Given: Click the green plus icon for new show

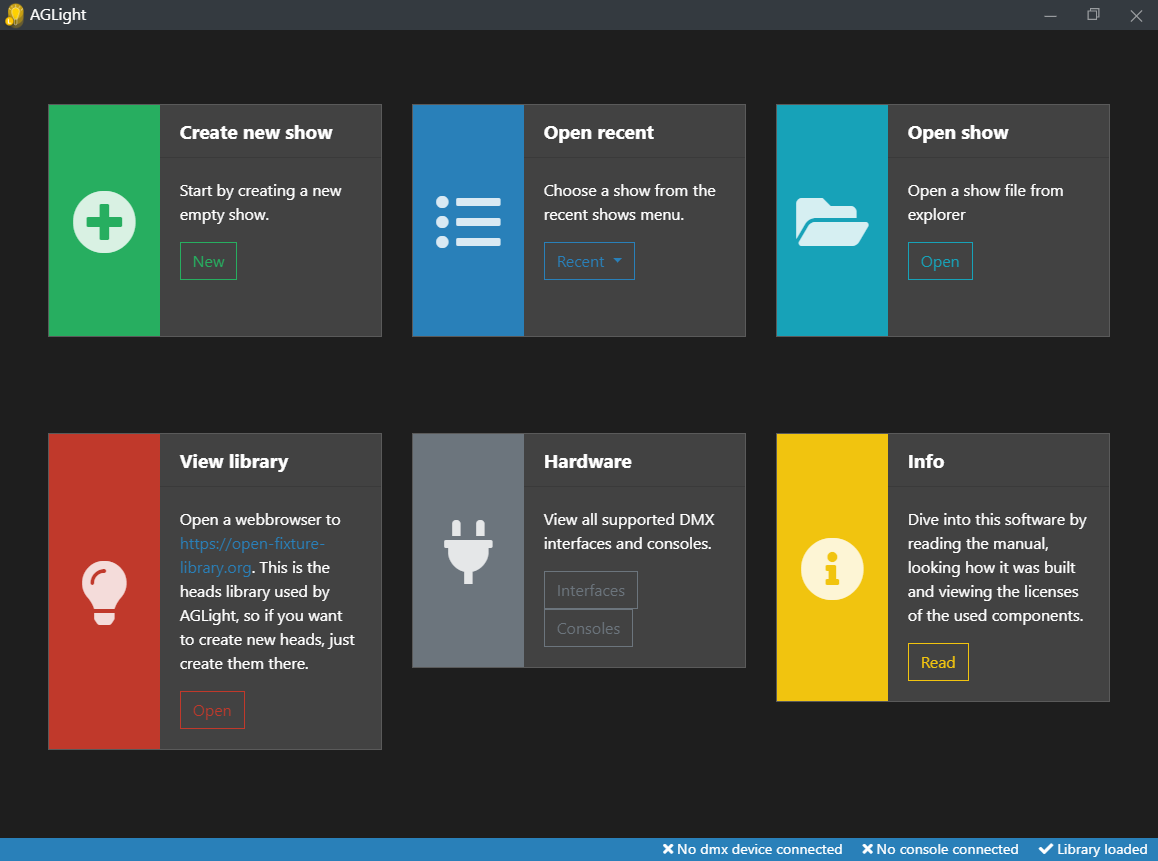Looking at the screenshot, I should pyautogui.click(x=104, y=222).
